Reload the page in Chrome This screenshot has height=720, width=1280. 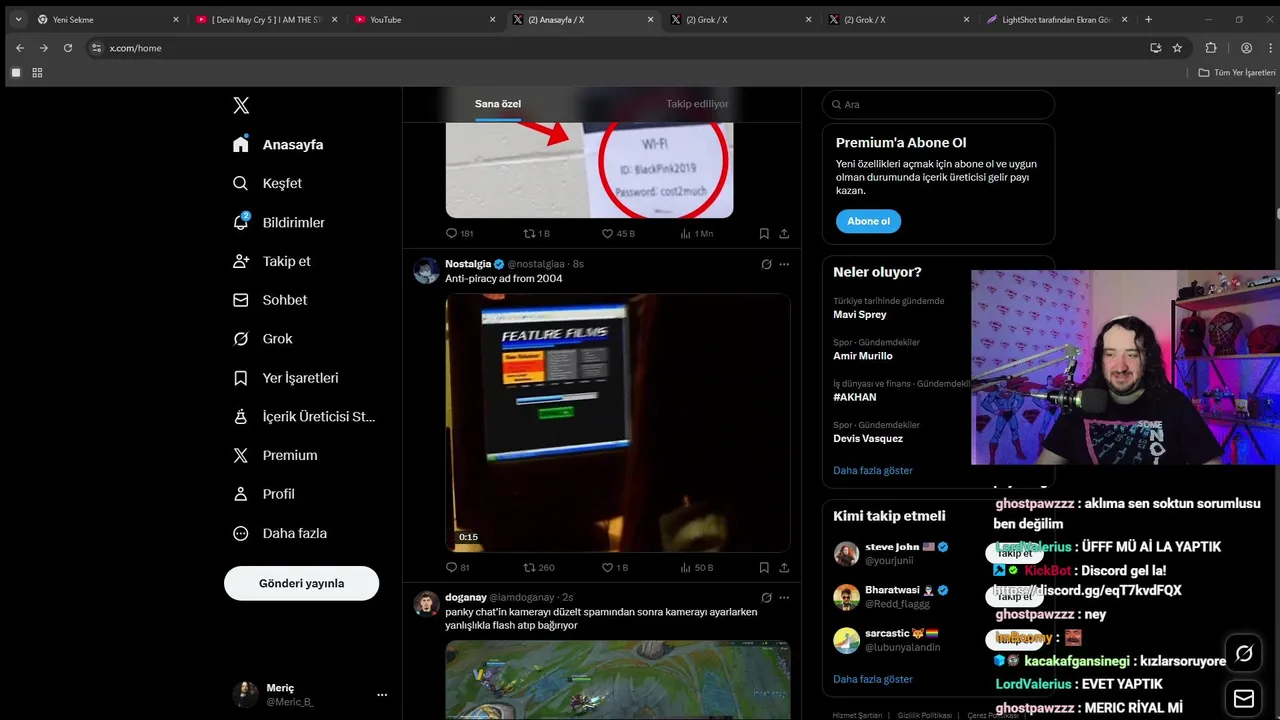pyautogui.click(x=68, y=48)
